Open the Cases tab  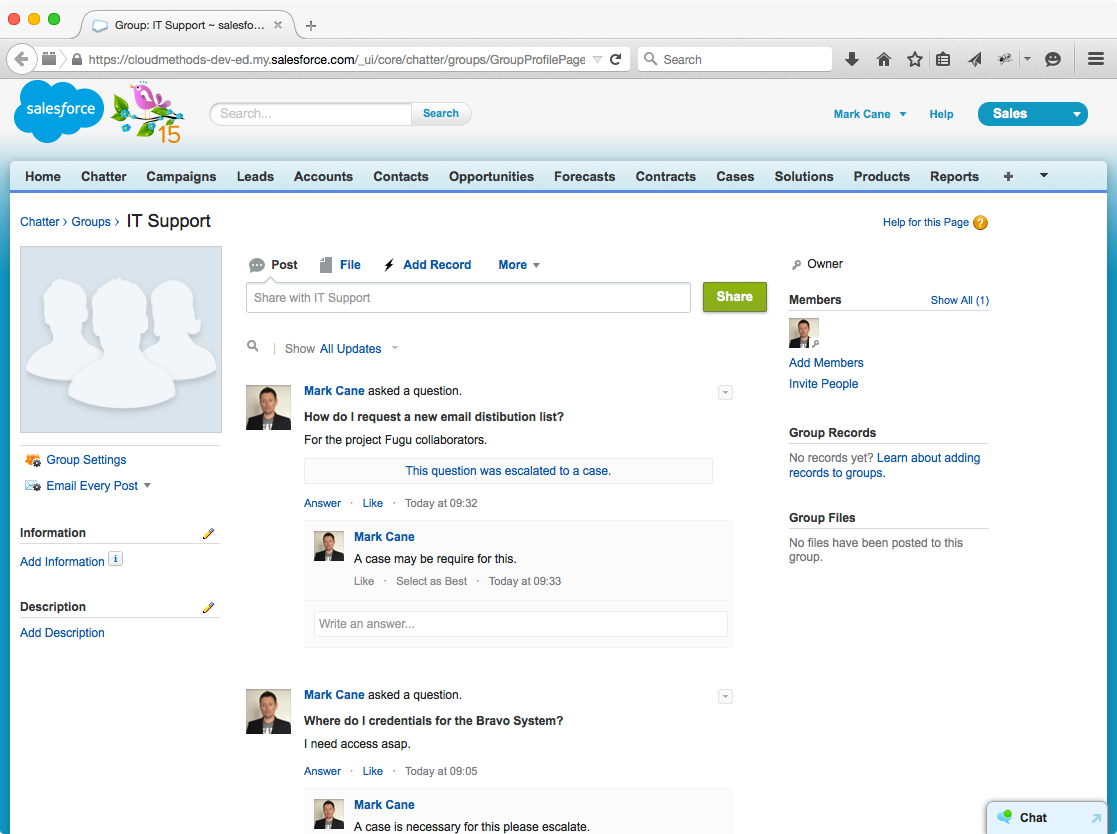tap(734, 177)
